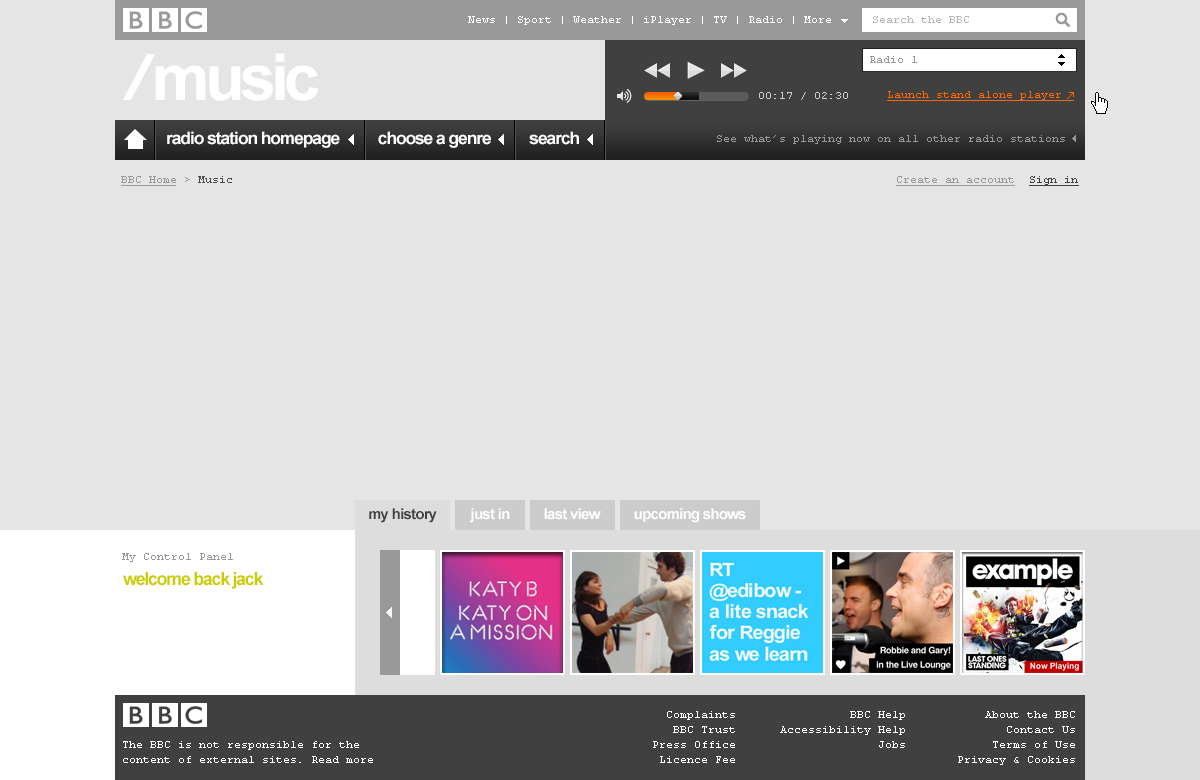Click the home icon in navigation bar

135,140
